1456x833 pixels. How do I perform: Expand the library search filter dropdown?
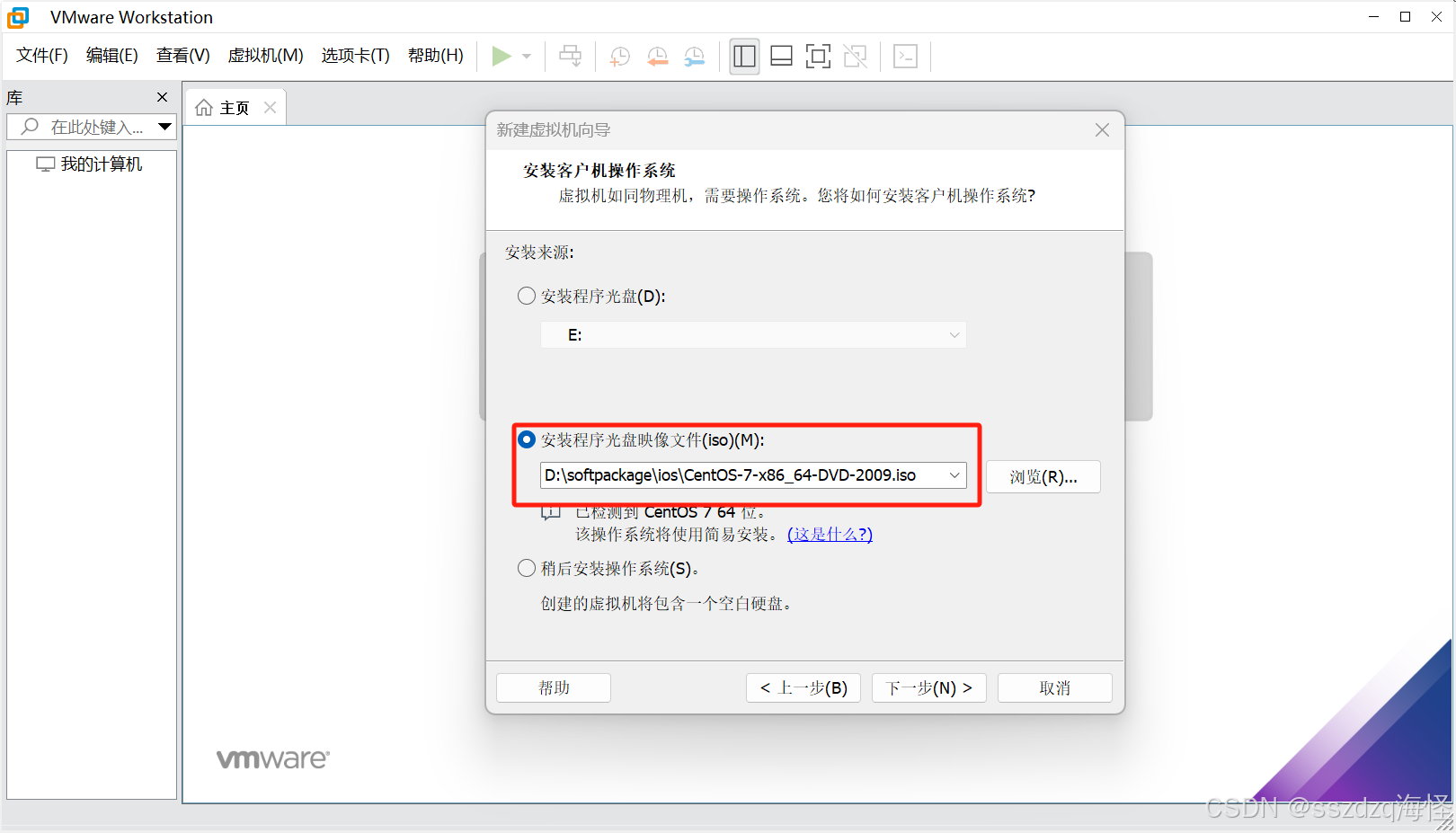tap(164, 127)
